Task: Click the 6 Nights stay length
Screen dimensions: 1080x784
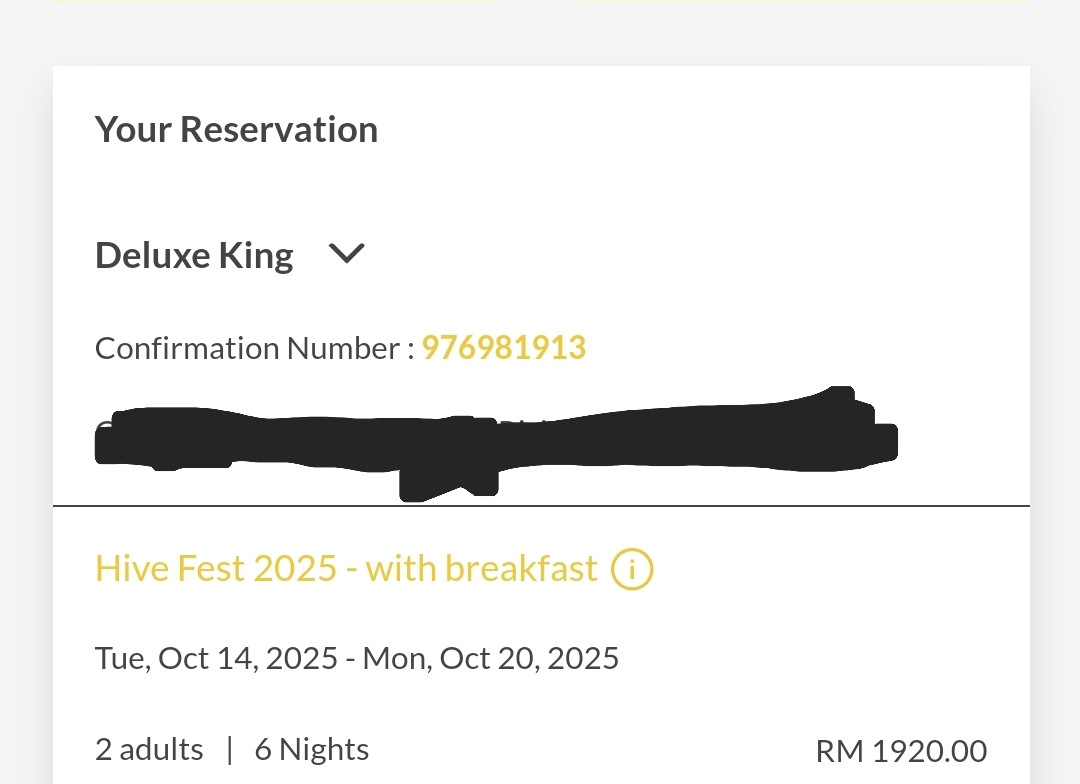Action: [x=311, y=750]
